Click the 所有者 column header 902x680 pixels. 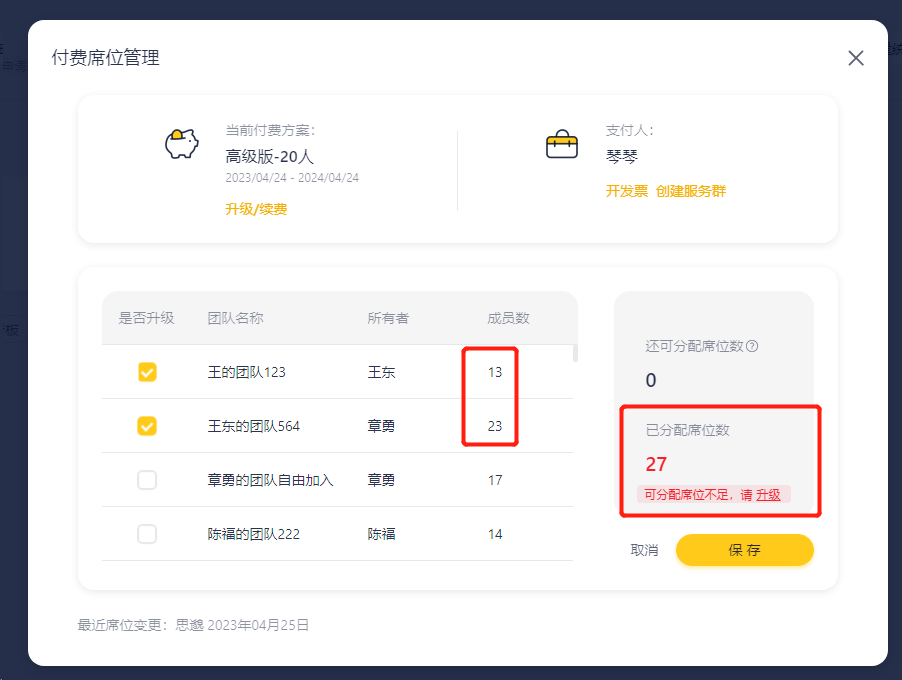[388, 318]
